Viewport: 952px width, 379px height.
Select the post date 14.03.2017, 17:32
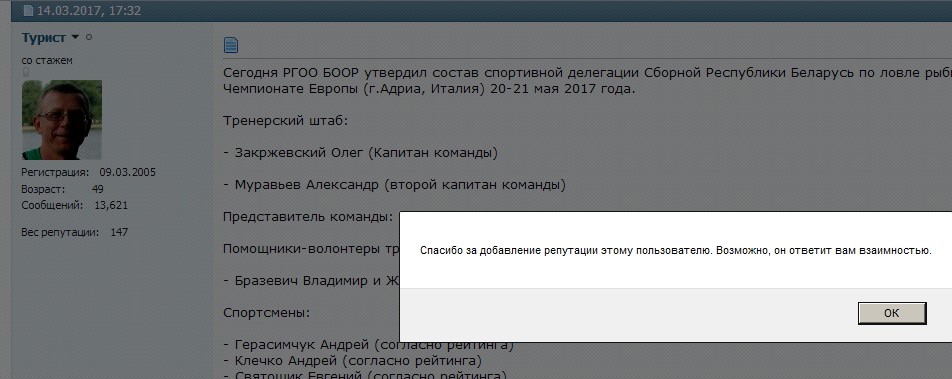click(x=89, y=11)
